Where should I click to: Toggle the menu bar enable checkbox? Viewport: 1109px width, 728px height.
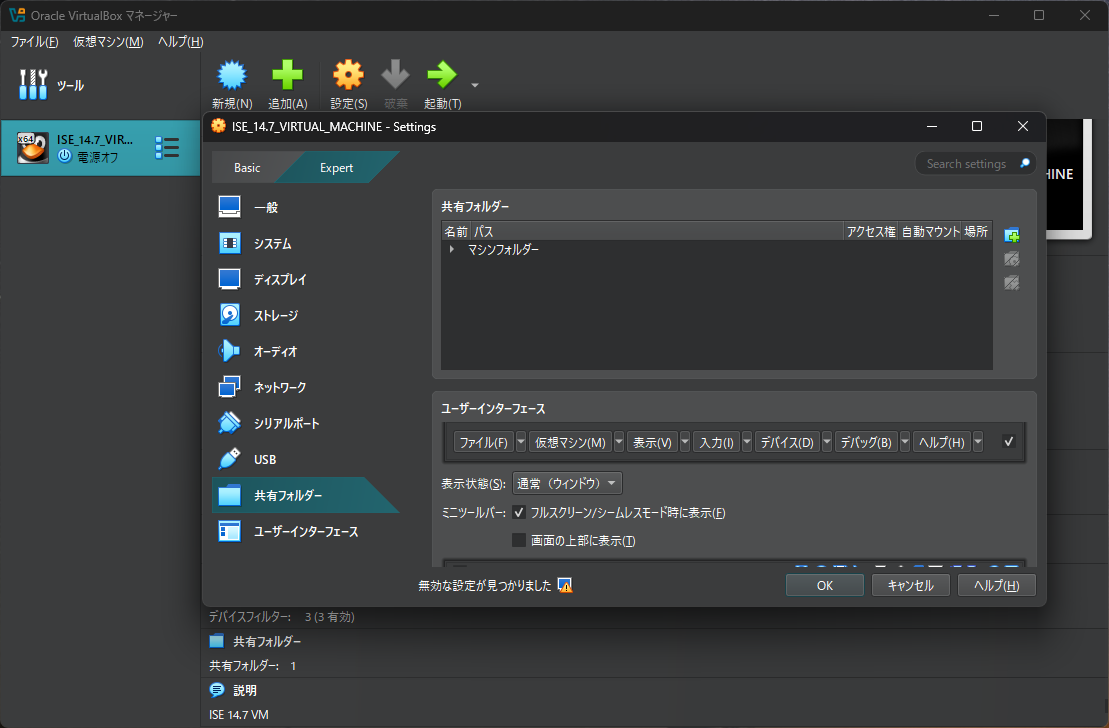(1009, 441)
